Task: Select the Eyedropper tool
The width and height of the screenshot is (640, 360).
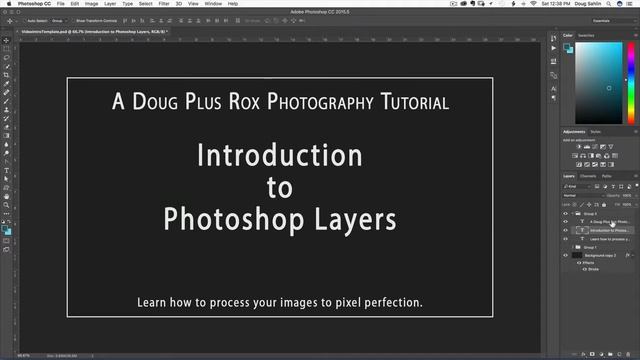Action: (x=6, y=84)
